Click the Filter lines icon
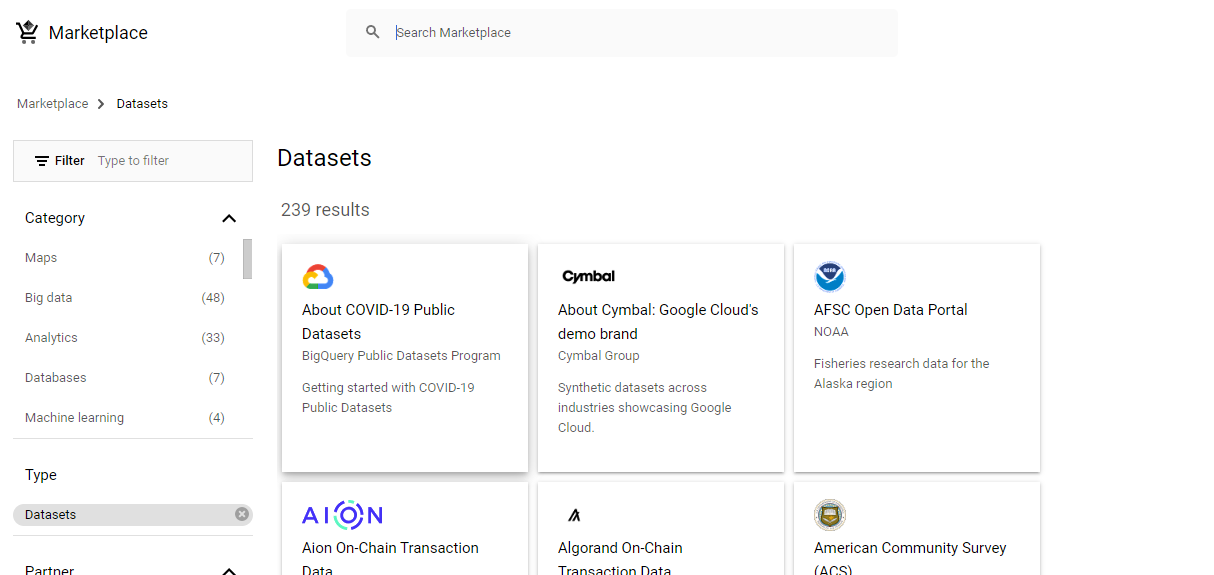Screen dimensions: 1214x575 click(42, 161)
